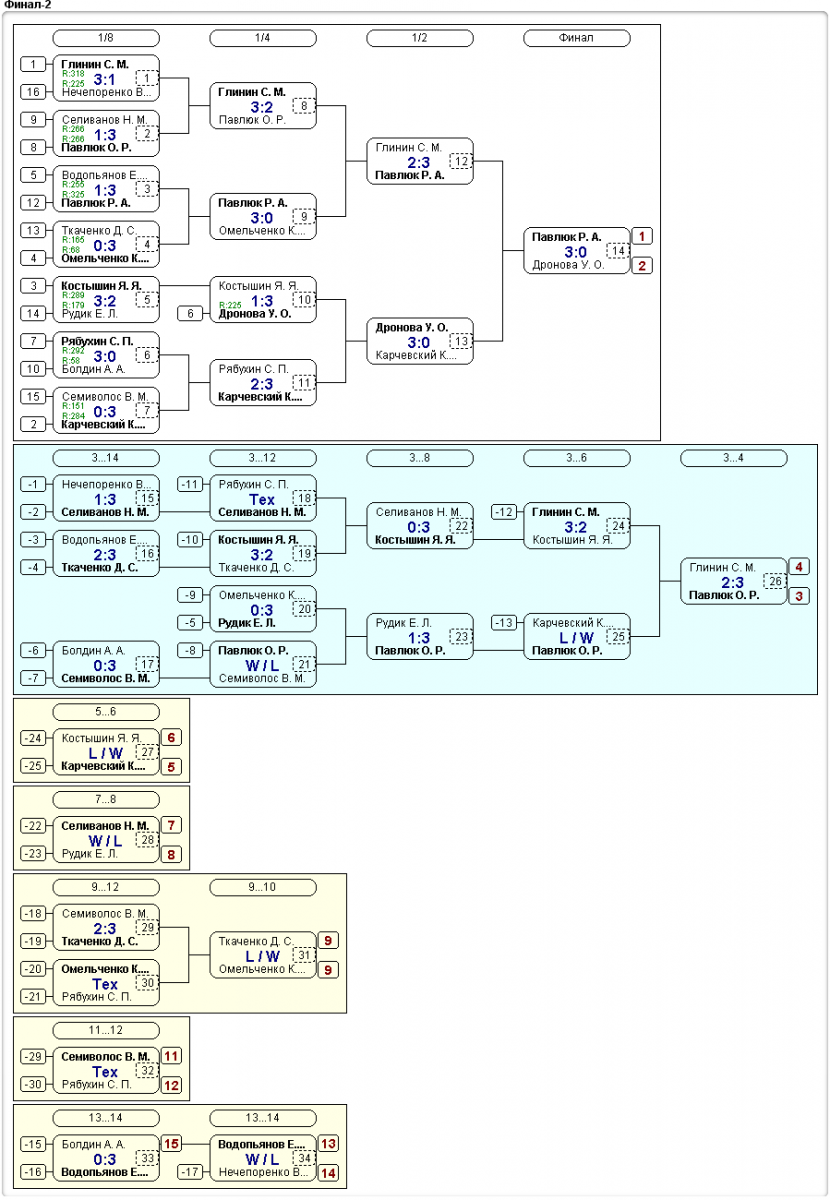The width and height of the screenshot is (830, 1200).
Task: Click match number 25 dashed box
Action: pyautogui.click(x=618, y=636)
